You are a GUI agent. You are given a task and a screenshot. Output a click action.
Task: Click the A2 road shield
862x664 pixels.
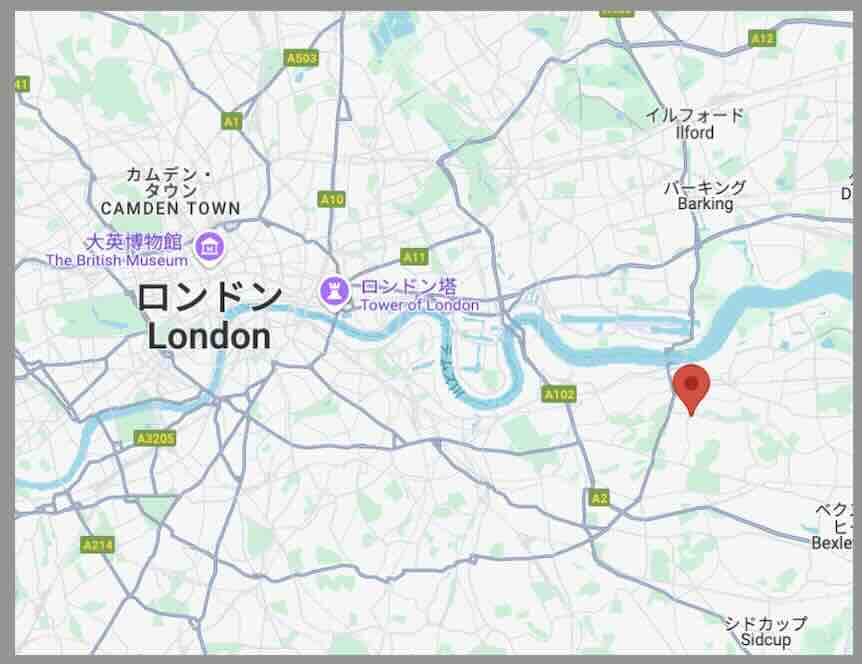tap(599, 498)
